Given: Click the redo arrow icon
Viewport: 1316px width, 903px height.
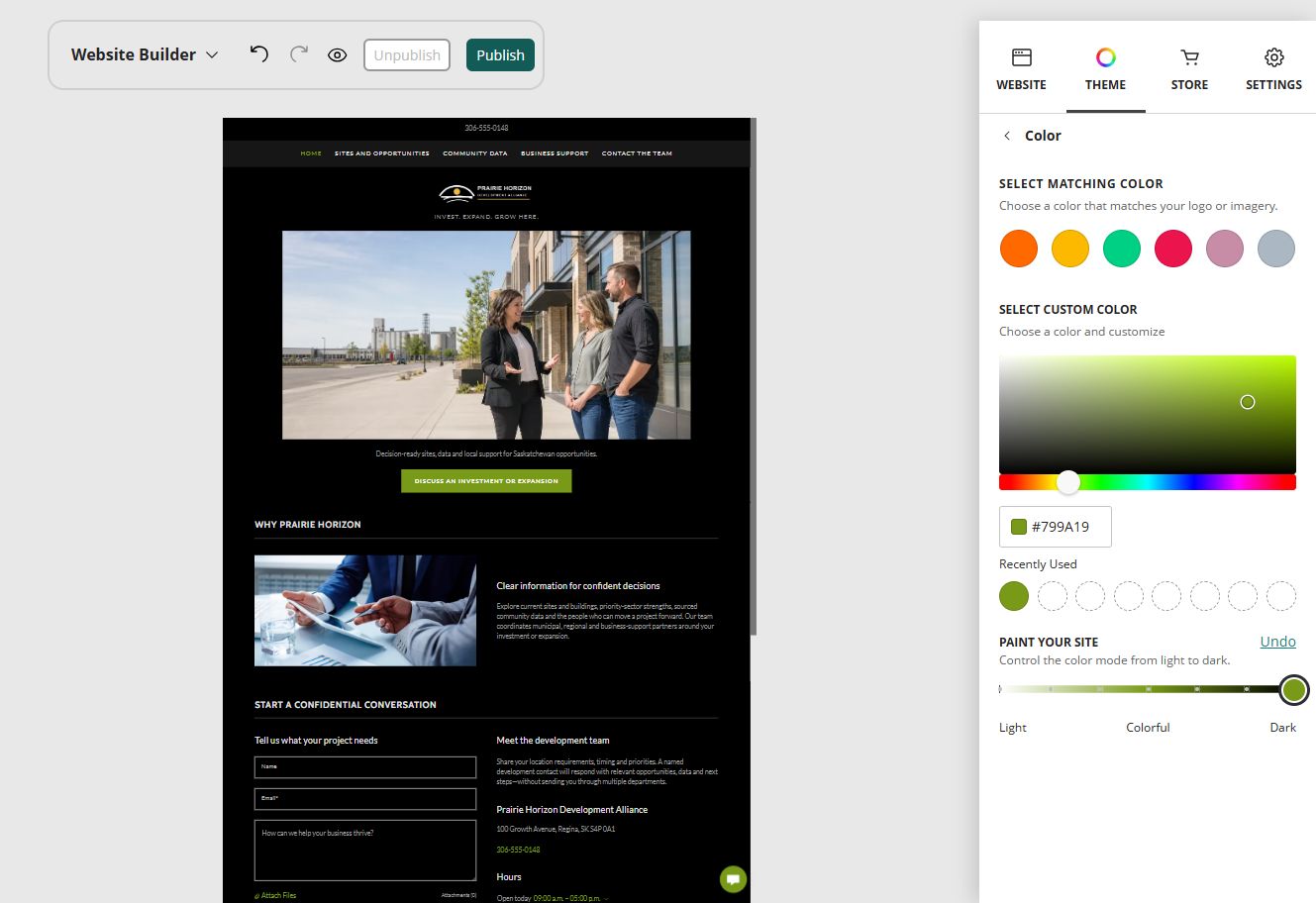Looking at the screenshot, I should click(x=299, y=54).
